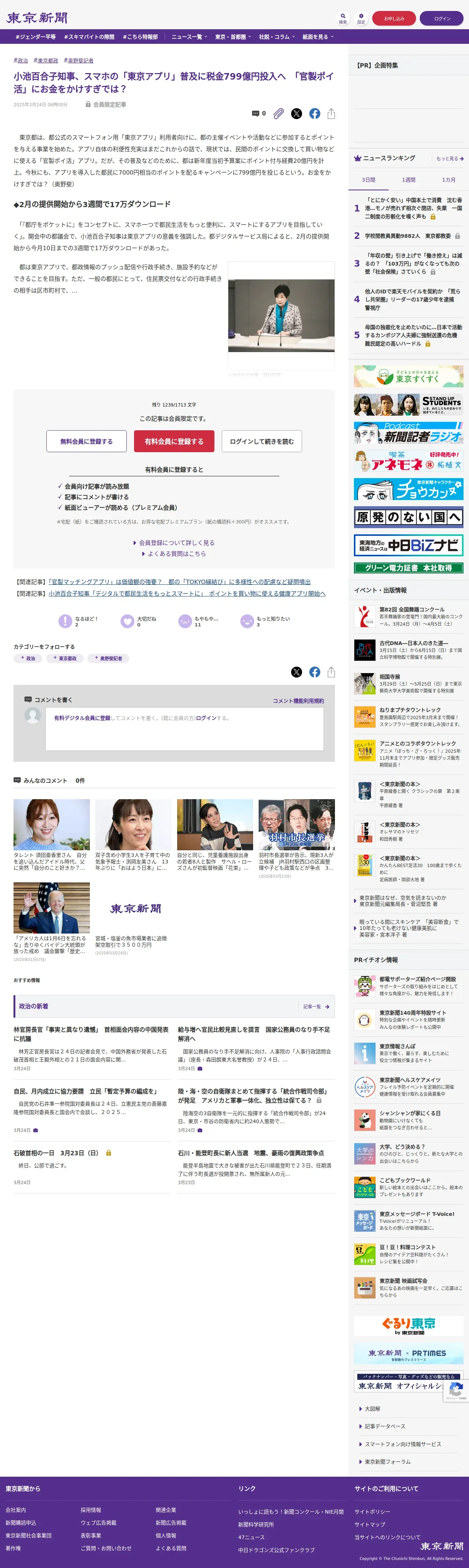Open シャンシャンが家にくる日 panda icon
469x1568 pixels.
tap(365, 1119)
